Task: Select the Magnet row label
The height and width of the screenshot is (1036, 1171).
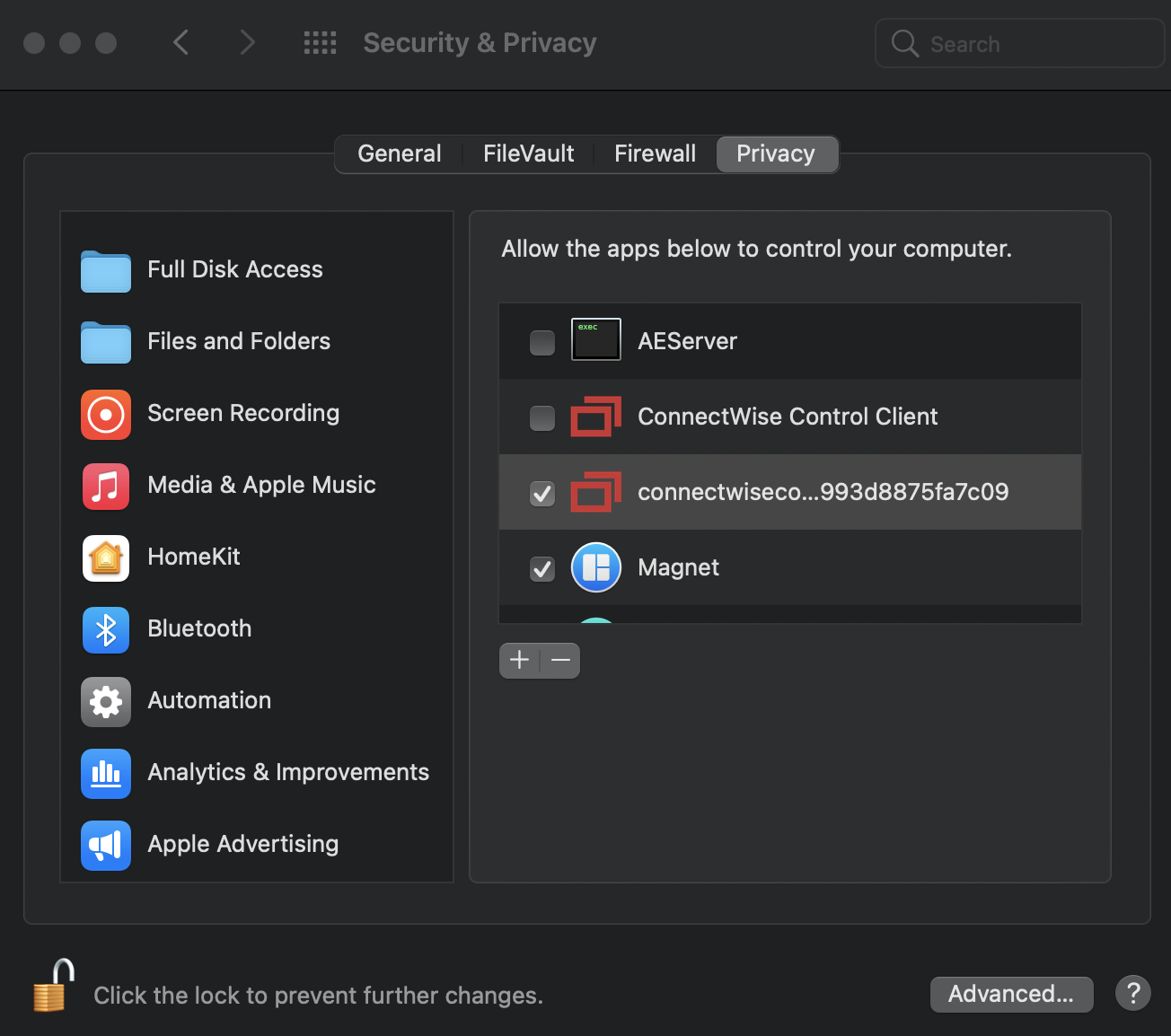Action: click(x=678, y=567)
